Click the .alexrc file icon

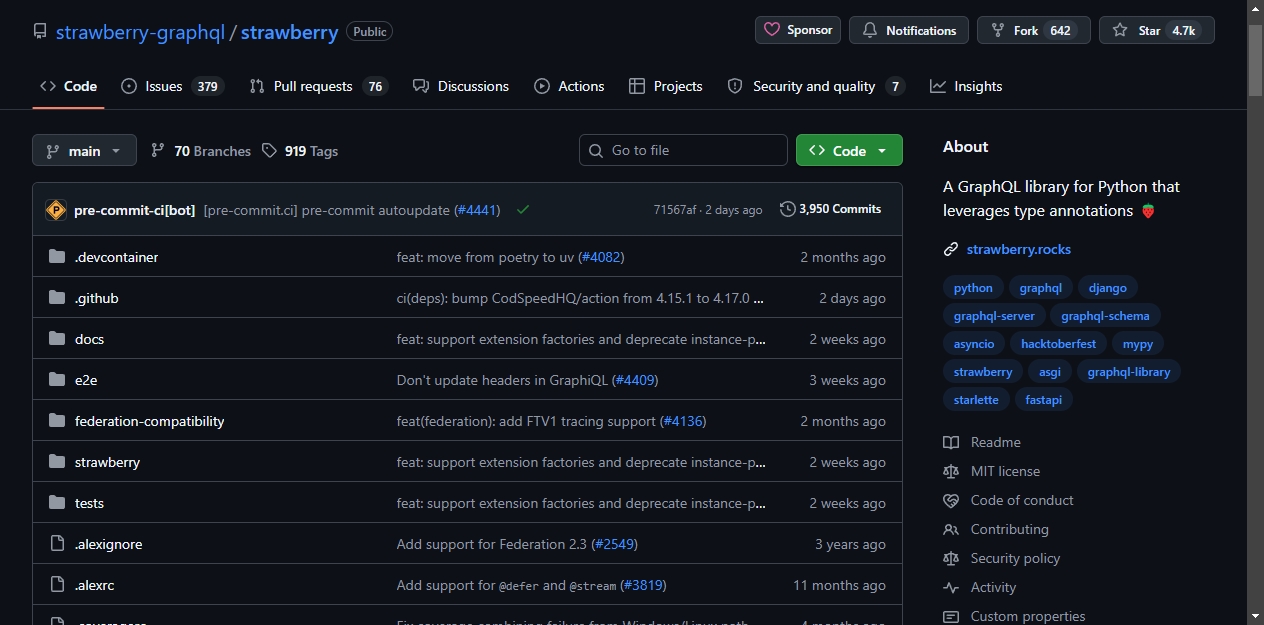57,585
